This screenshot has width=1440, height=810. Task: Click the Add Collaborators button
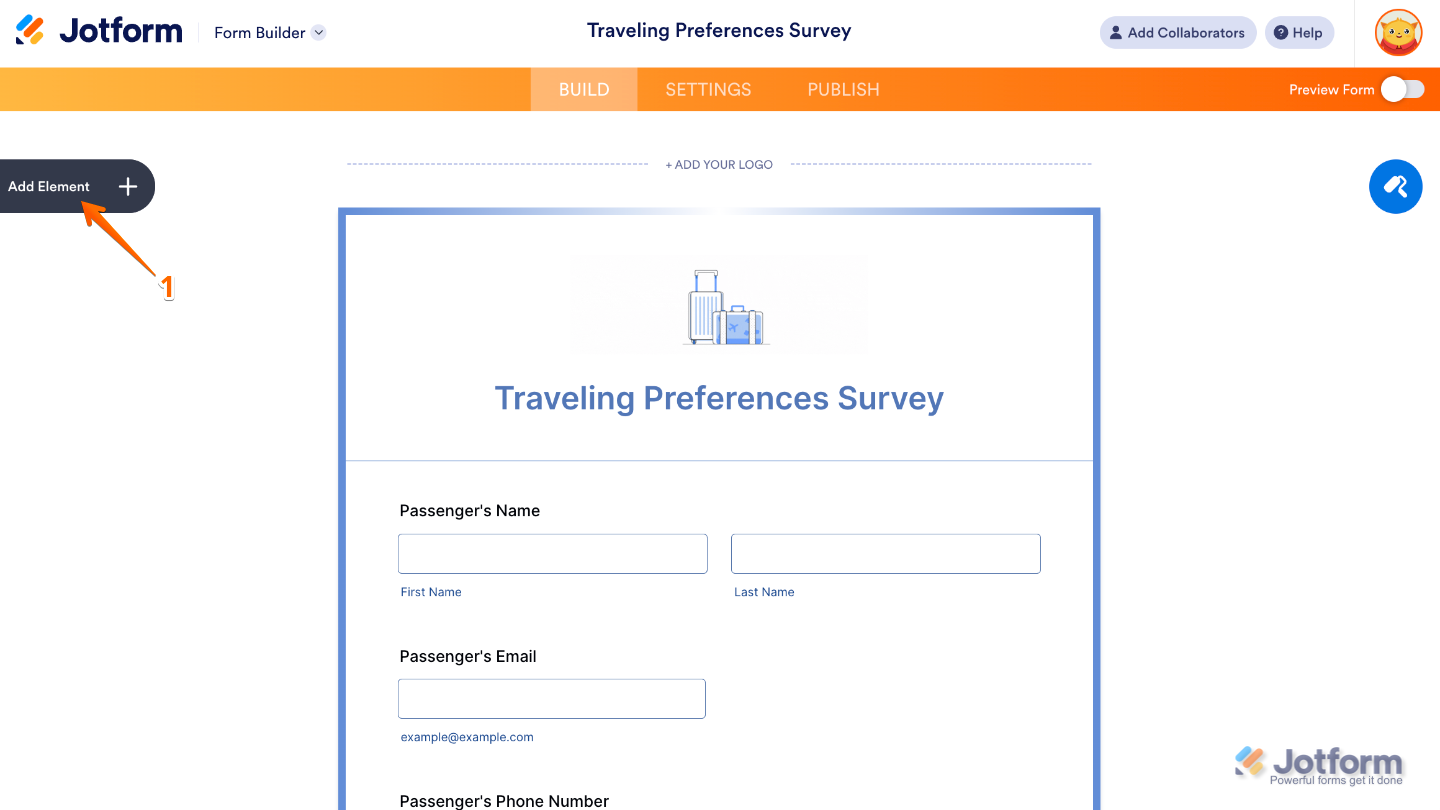pyautogui.click(x=1177, y=32)
